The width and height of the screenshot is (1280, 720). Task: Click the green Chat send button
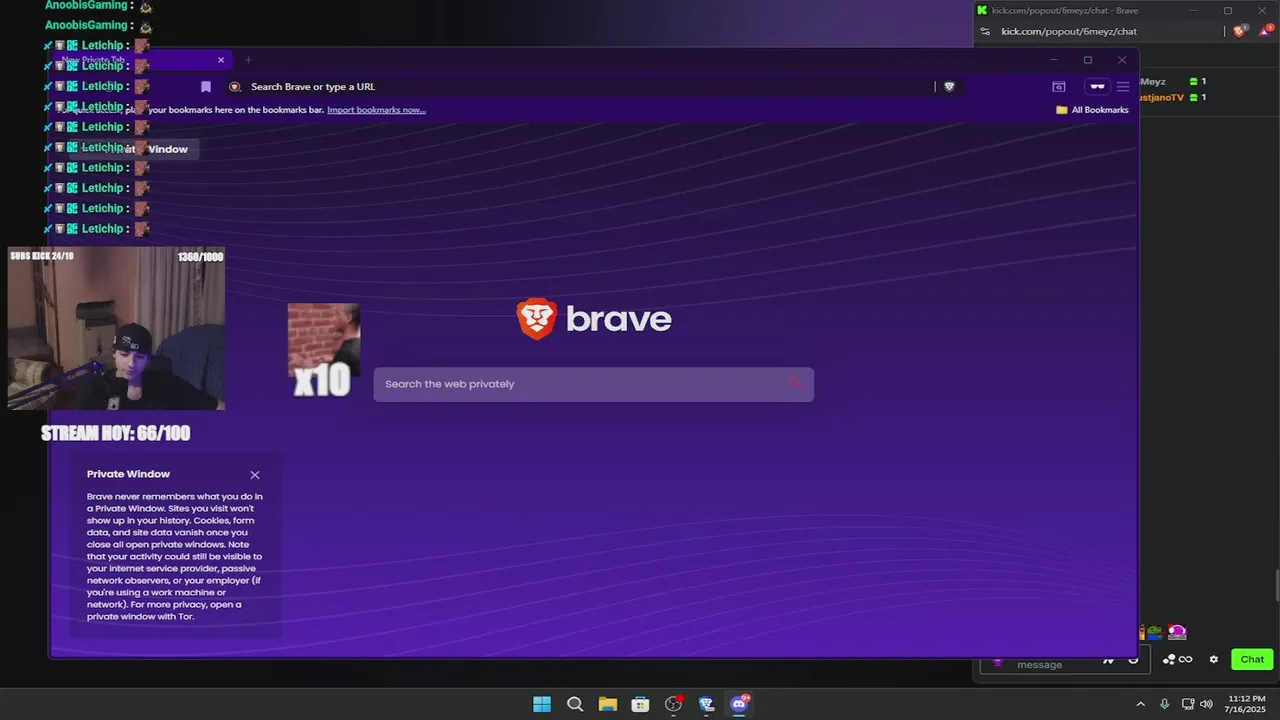pos(1252,659)
